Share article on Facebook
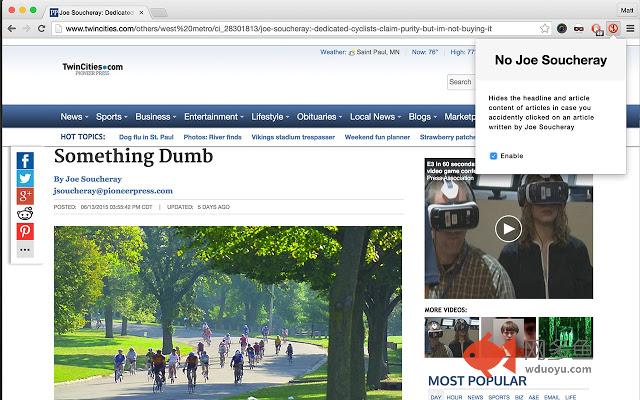 (25, 160)
